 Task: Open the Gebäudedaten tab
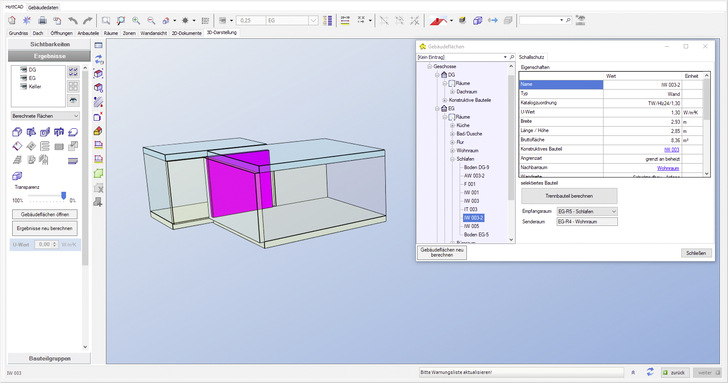[43, 7]
